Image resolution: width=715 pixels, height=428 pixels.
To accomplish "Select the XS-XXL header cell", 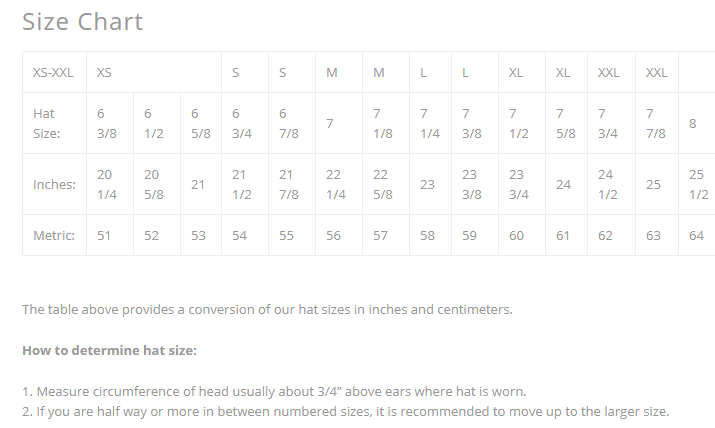I will tap(54, 73).
